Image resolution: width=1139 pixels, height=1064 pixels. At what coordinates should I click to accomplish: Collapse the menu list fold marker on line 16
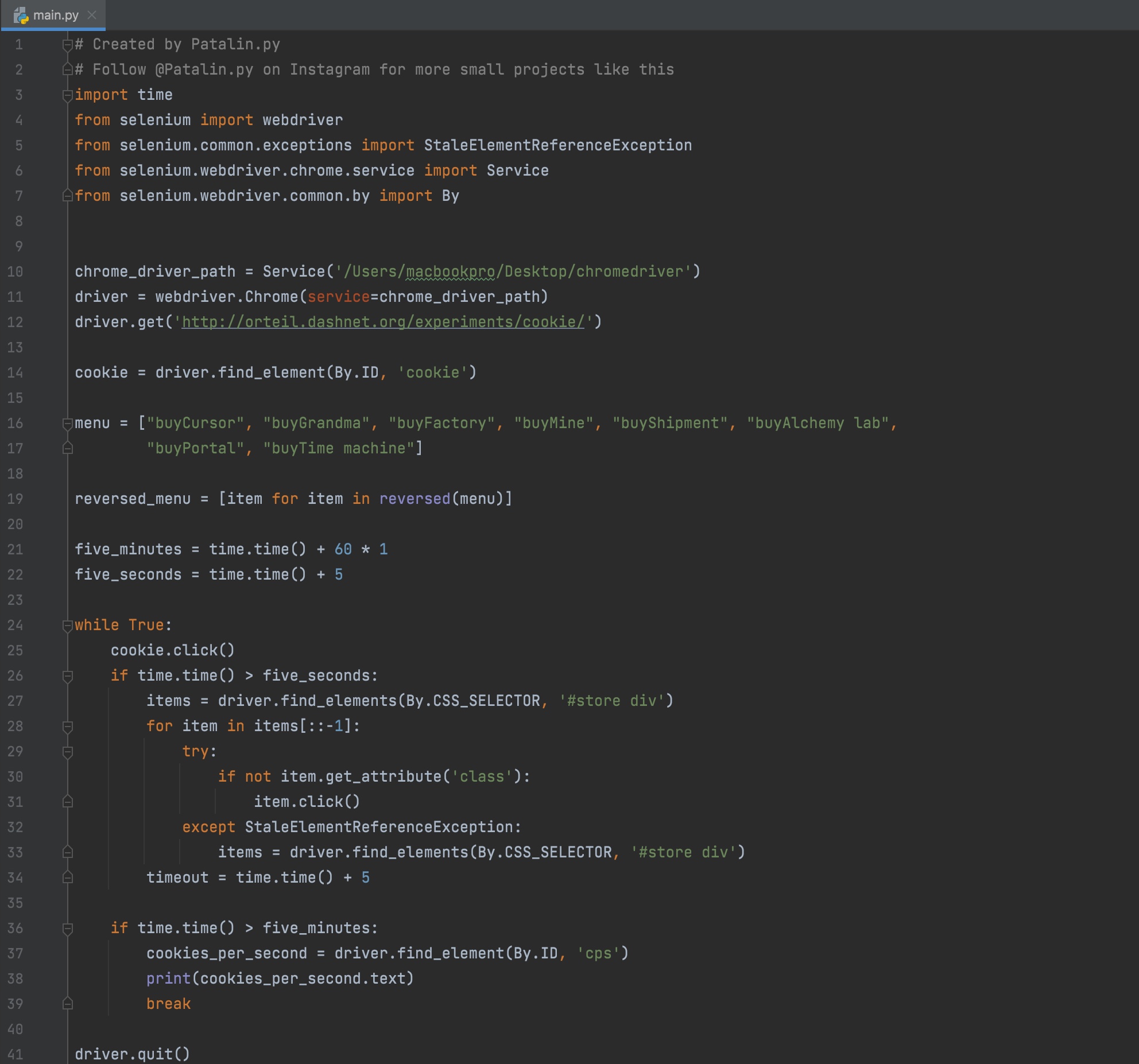tap(67, 423)
